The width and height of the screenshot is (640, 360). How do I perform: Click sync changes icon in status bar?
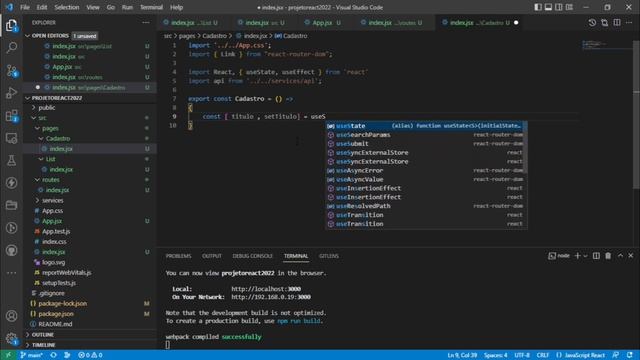53,355
